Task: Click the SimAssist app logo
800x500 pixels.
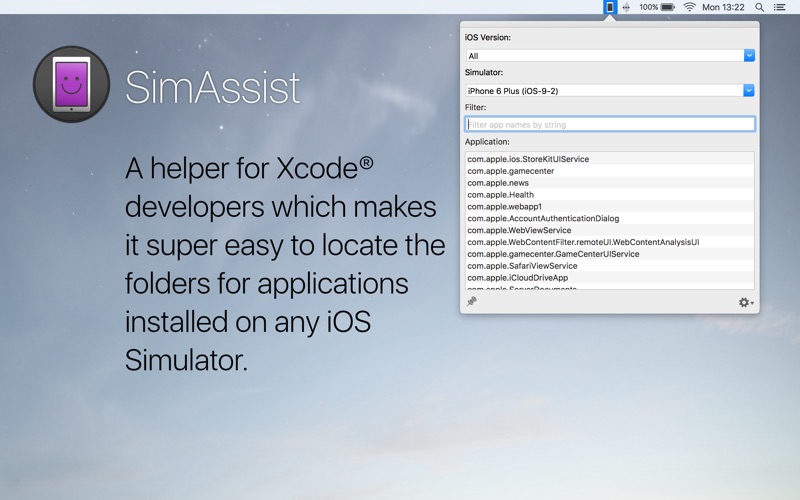Action: click(71, 84)
